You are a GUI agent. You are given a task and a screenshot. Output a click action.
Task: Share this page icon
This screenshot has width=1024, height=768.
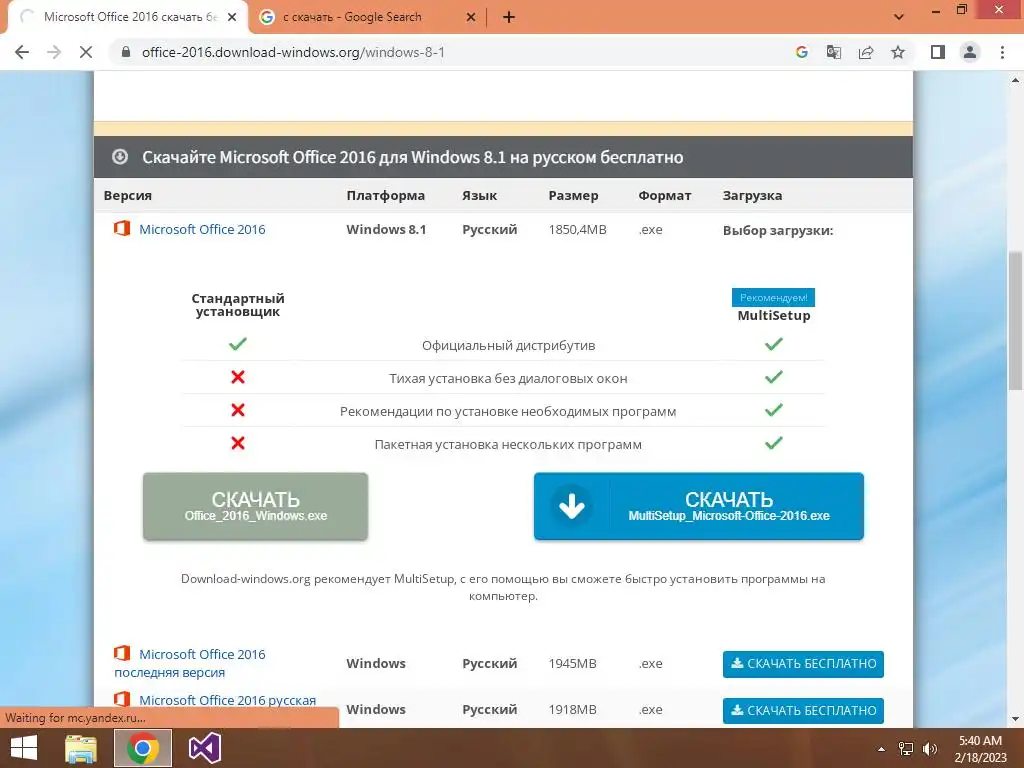point(866,52)
